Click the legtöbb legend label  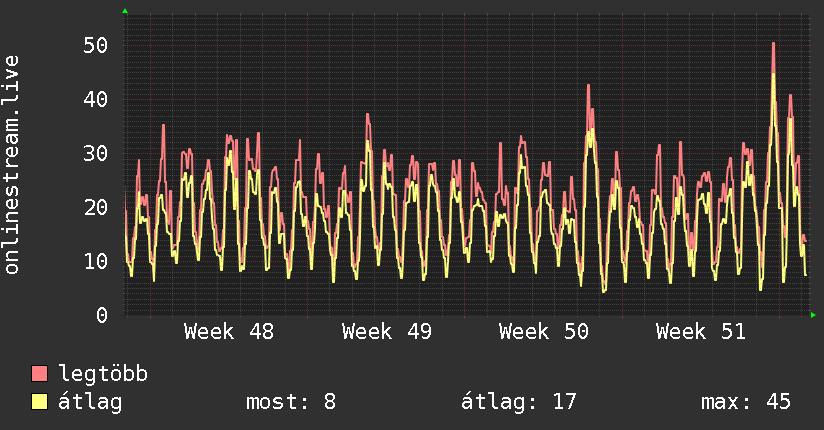click(103, 375)
